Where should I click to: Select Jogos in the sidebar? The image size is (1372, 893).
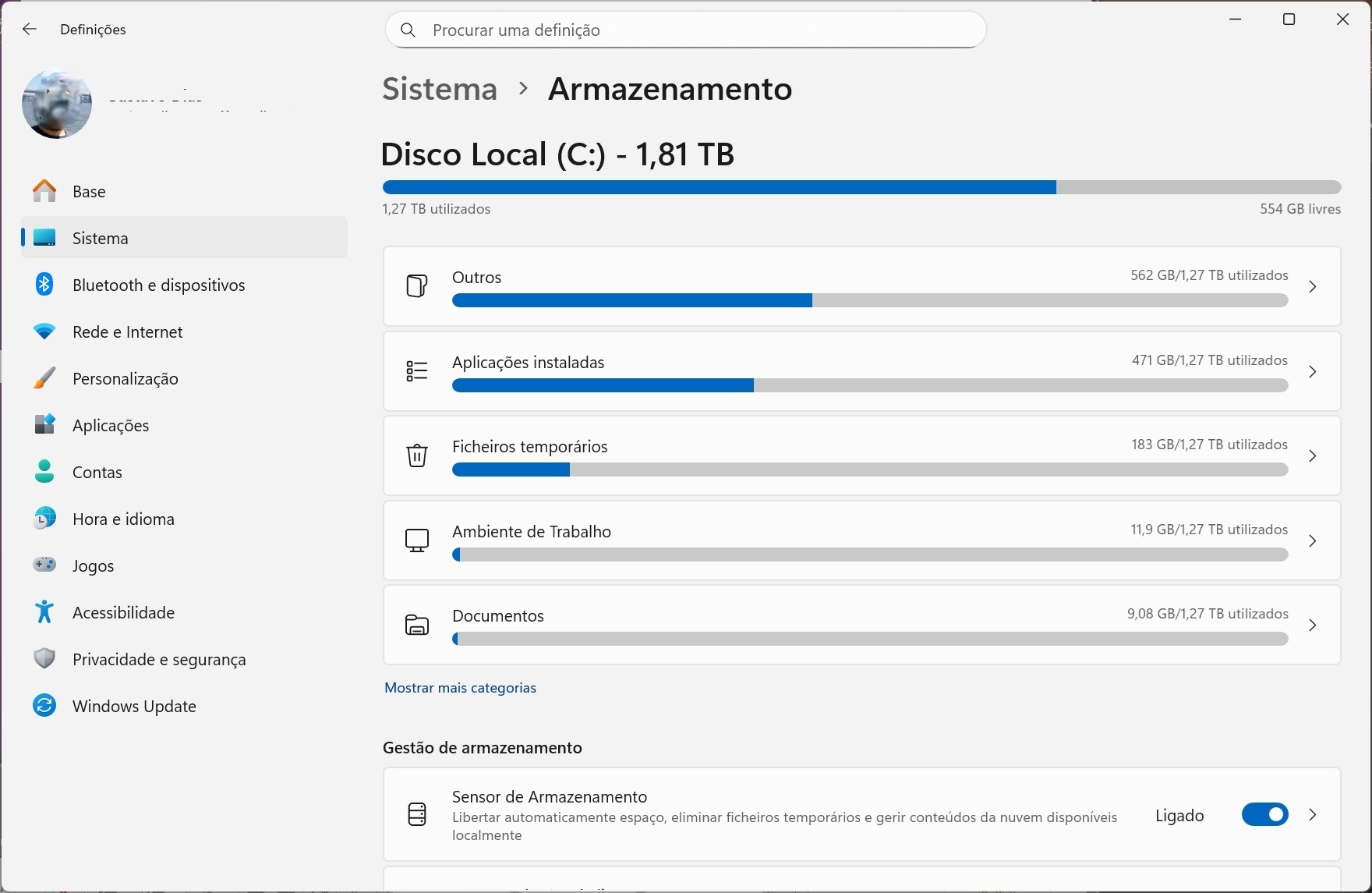click(93, 566)
